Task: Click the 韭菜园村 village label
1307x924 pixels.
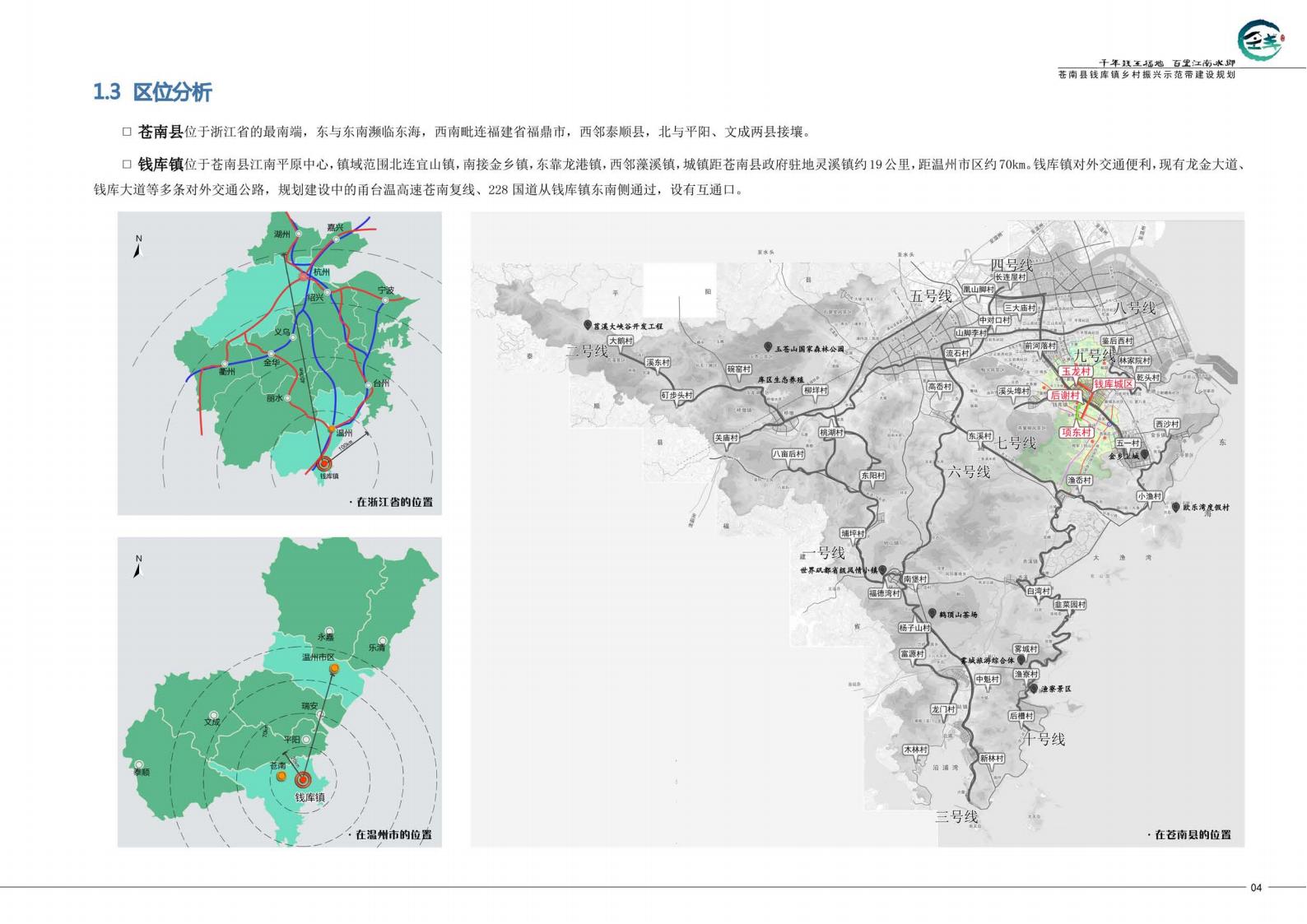Action: tap(1071, 605)
